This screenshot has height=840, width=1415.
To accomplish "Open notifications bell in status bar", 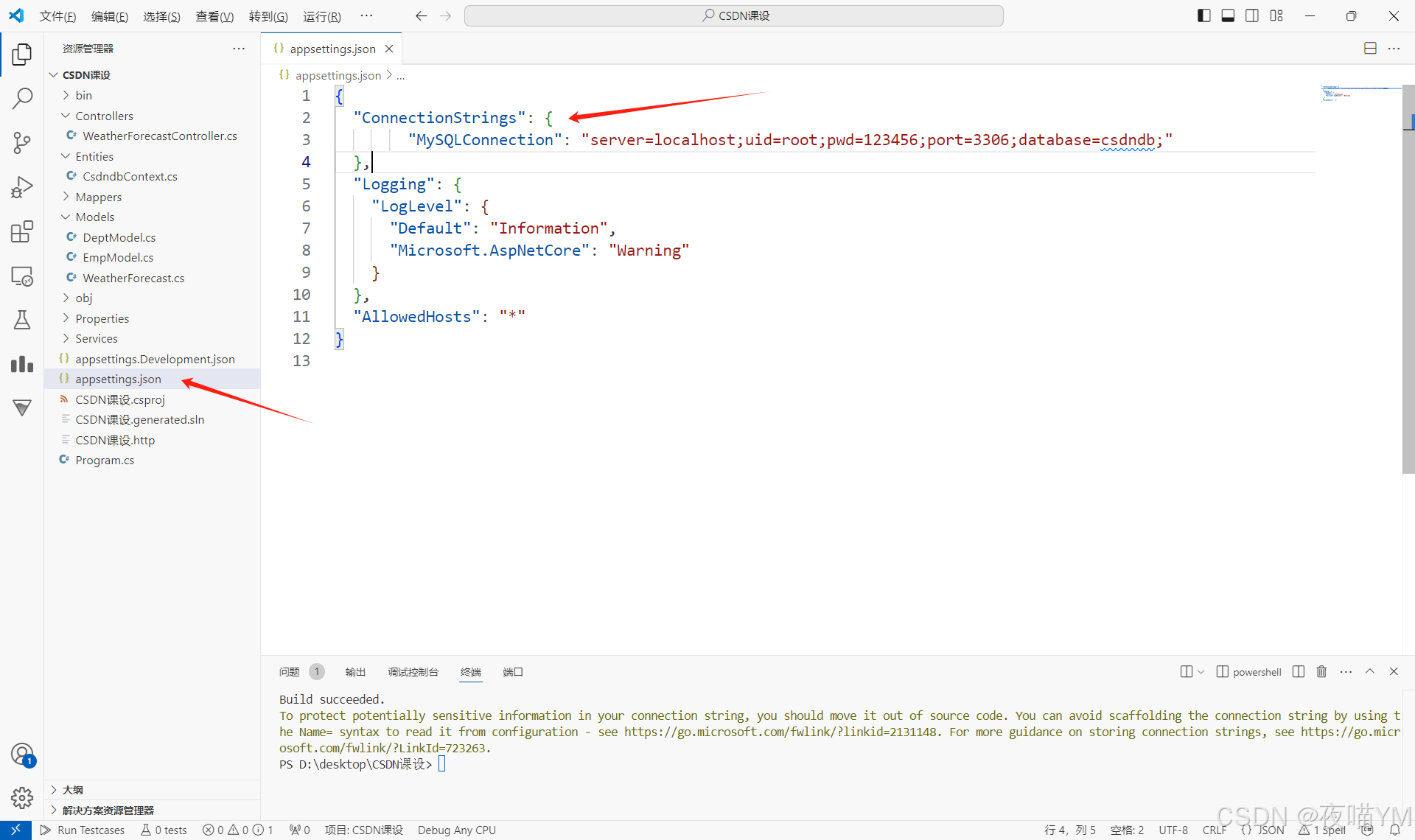I will [x=1395, y=830].
